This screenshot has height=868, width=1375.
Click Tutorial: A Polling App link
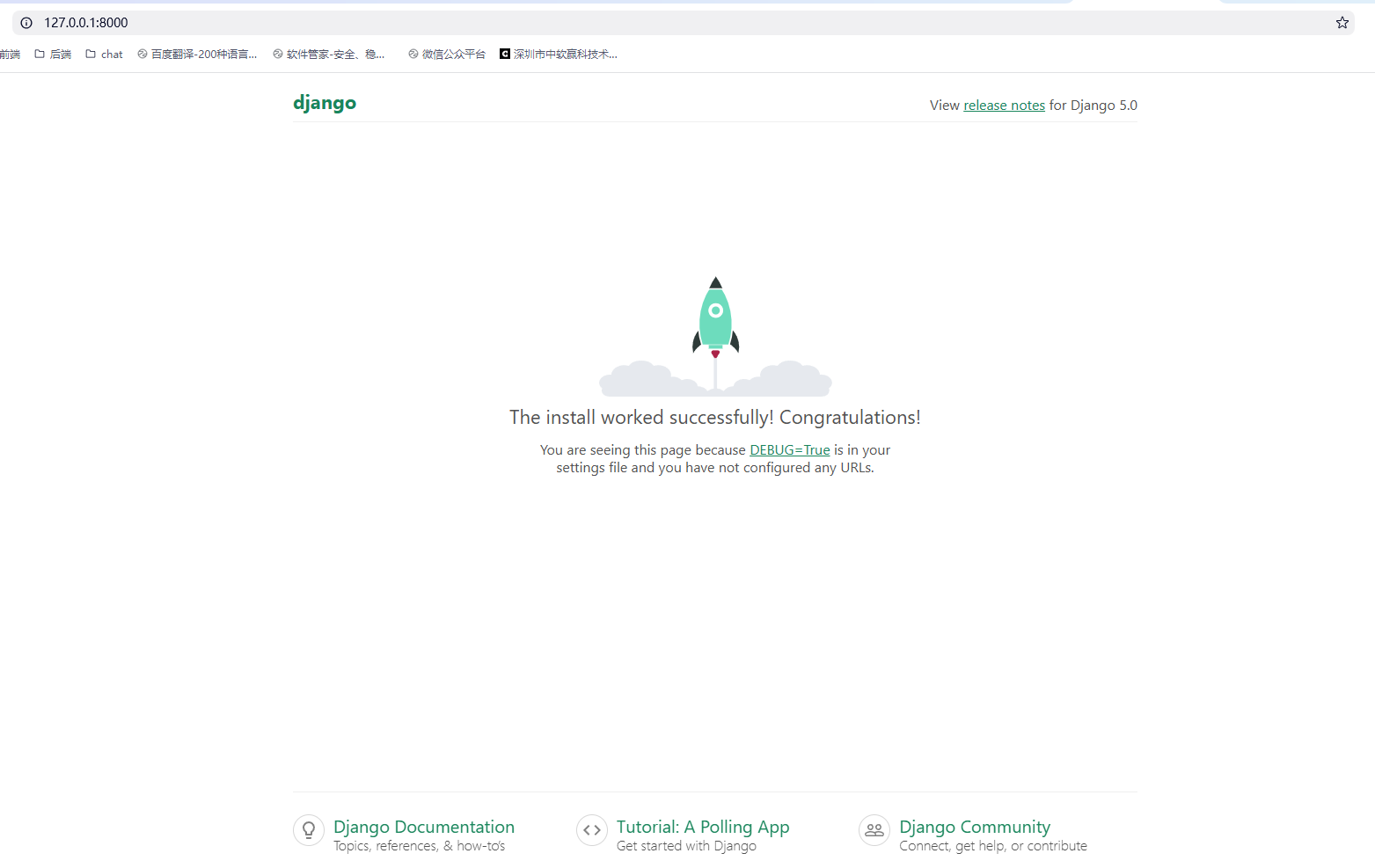click(702, 827)
